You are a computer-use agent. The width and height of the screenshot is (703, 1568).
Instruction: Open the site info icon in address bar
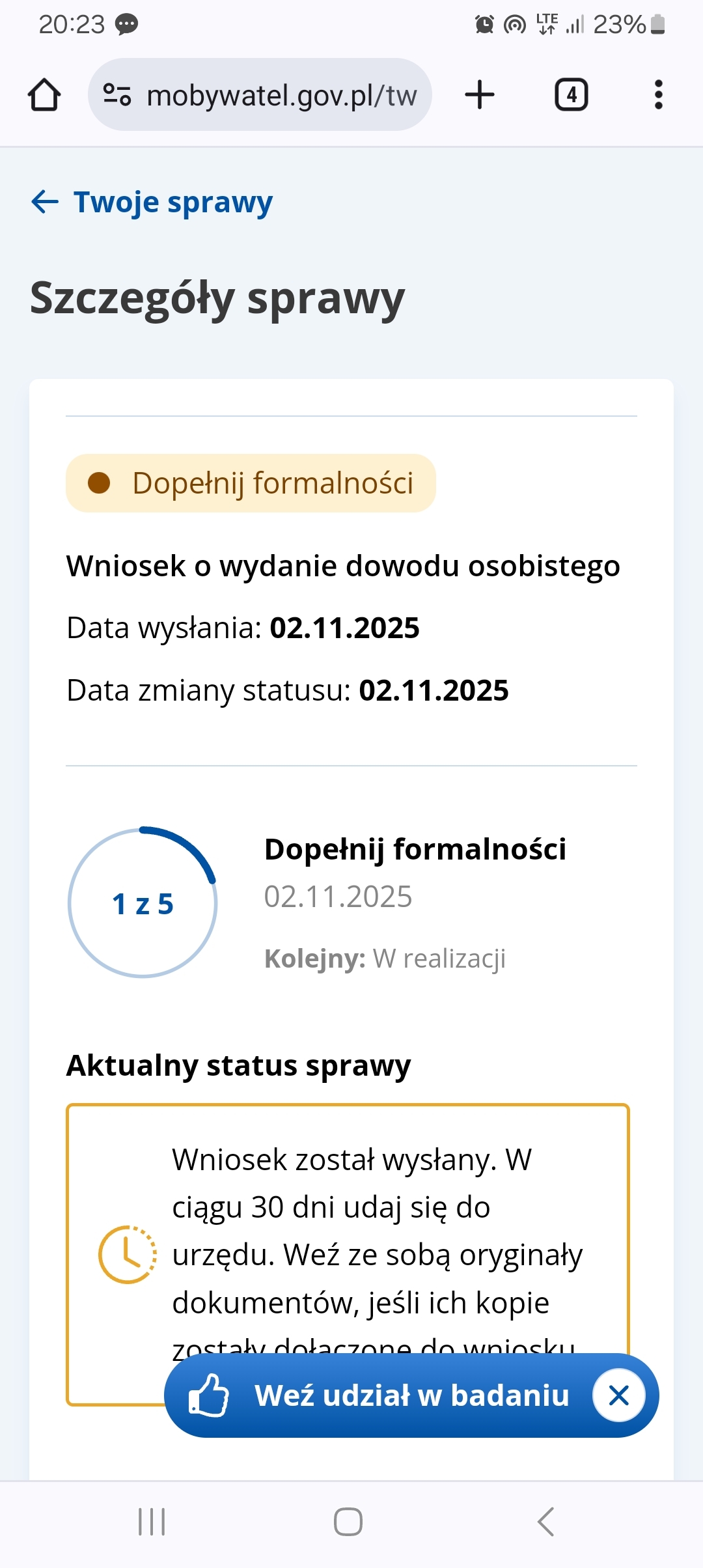coord(117,95)
